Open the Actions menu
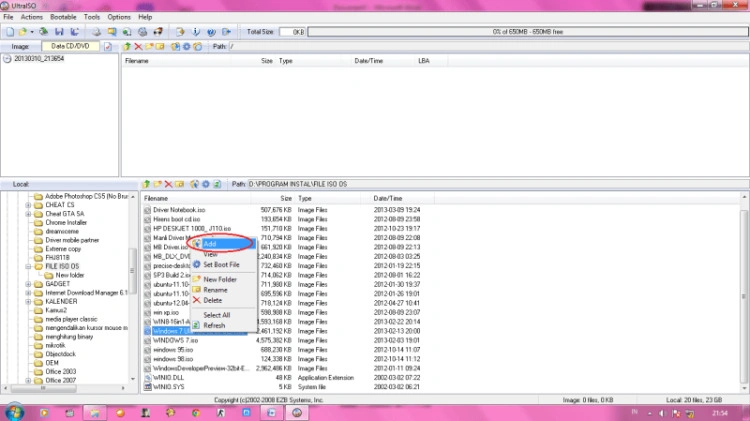This screenshot has width=750, height=421. [32, 17]
